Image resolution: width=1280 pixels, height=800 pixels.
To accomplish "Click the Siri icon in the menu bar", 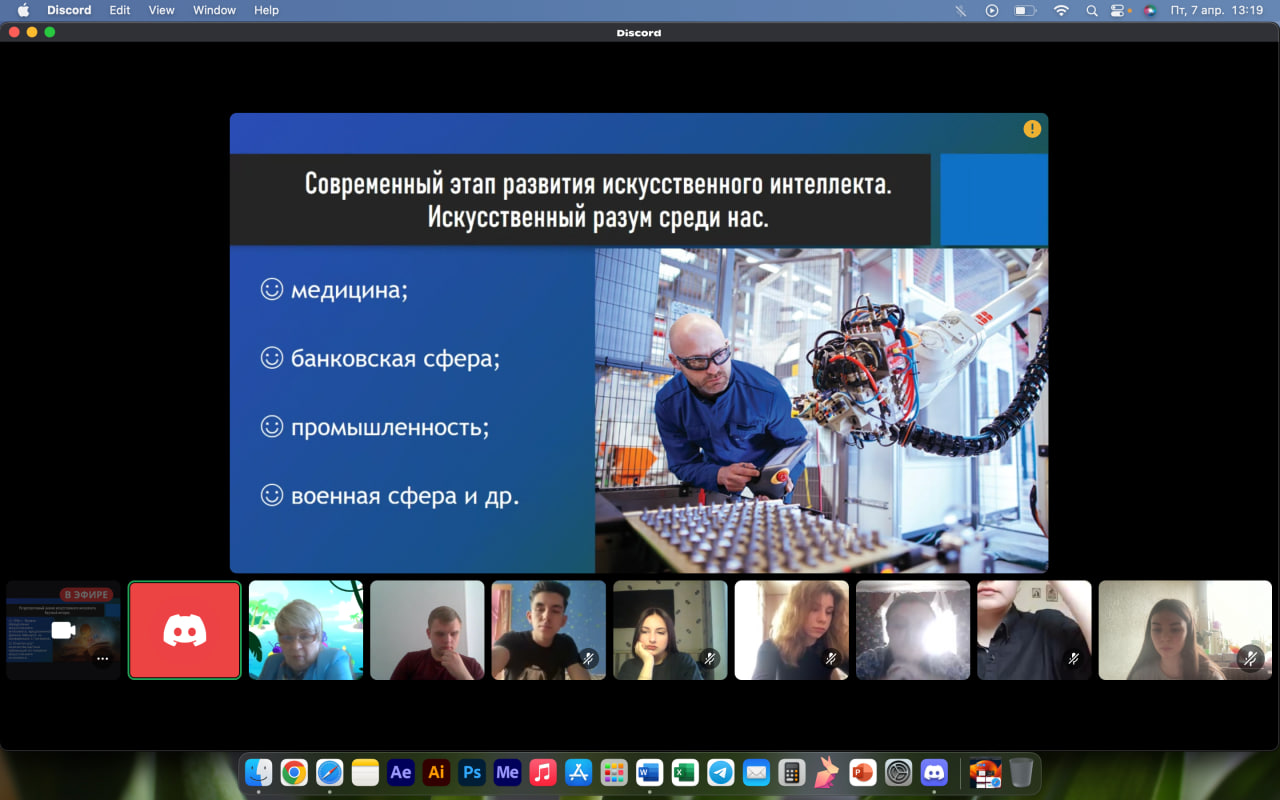I will pyautogui.click(x=1150, y=10).
